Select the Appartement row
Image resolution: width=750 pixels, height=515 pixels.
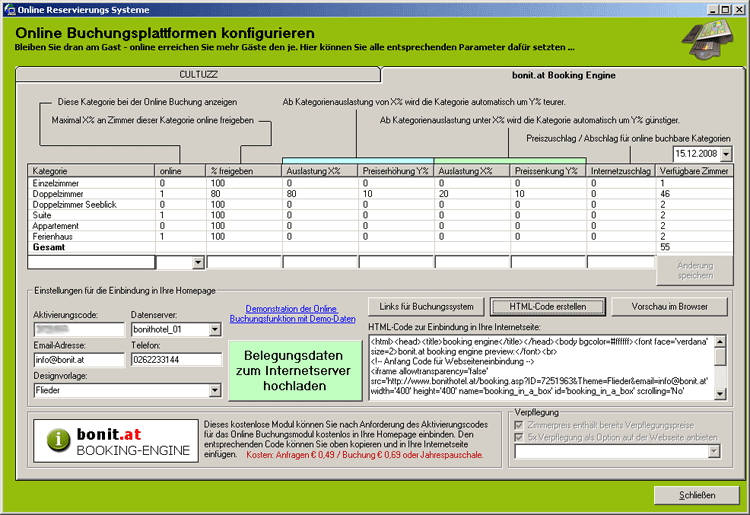click(380, 226)
